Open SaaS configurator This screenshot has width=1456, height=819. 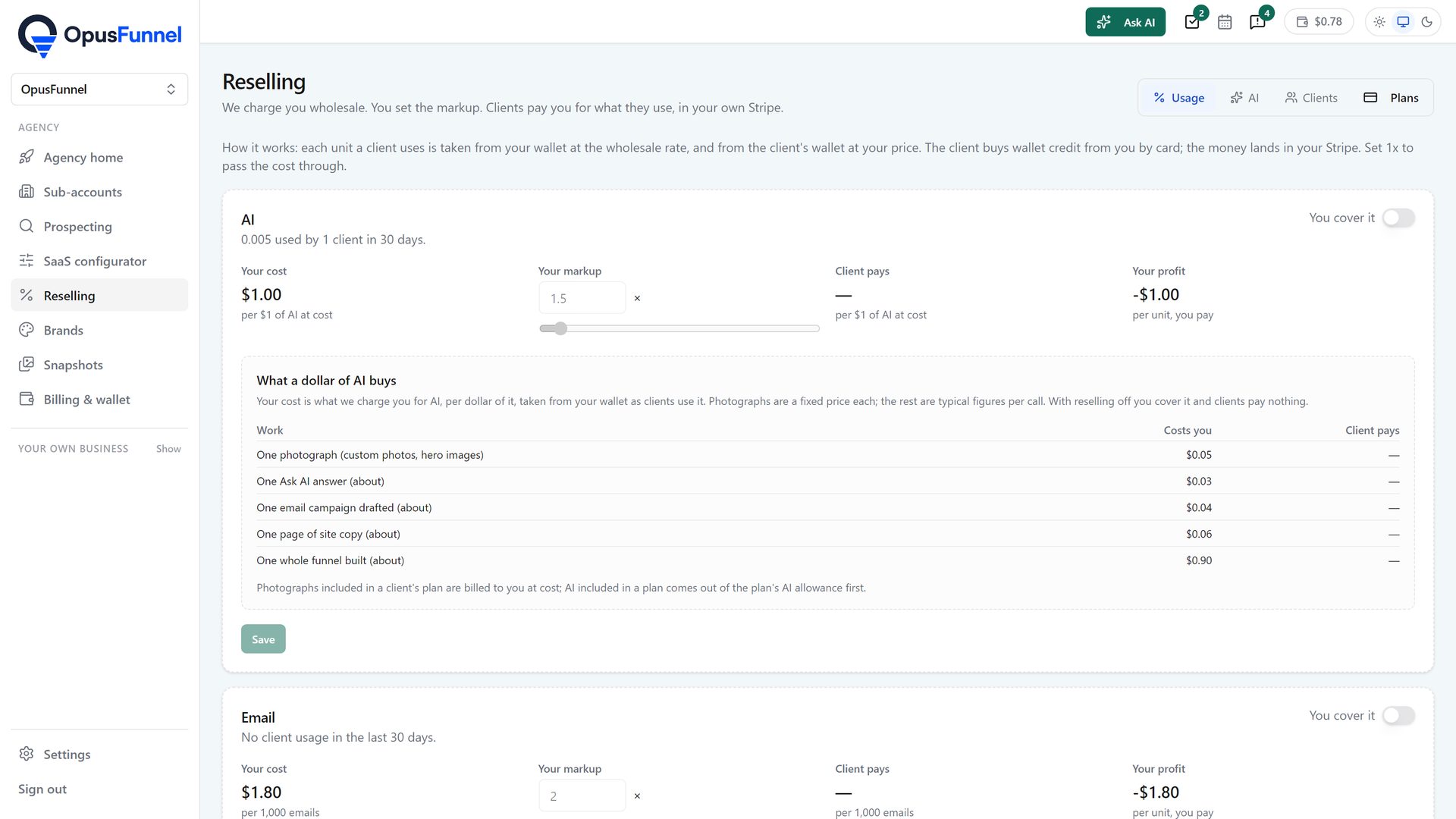(99, 261)
